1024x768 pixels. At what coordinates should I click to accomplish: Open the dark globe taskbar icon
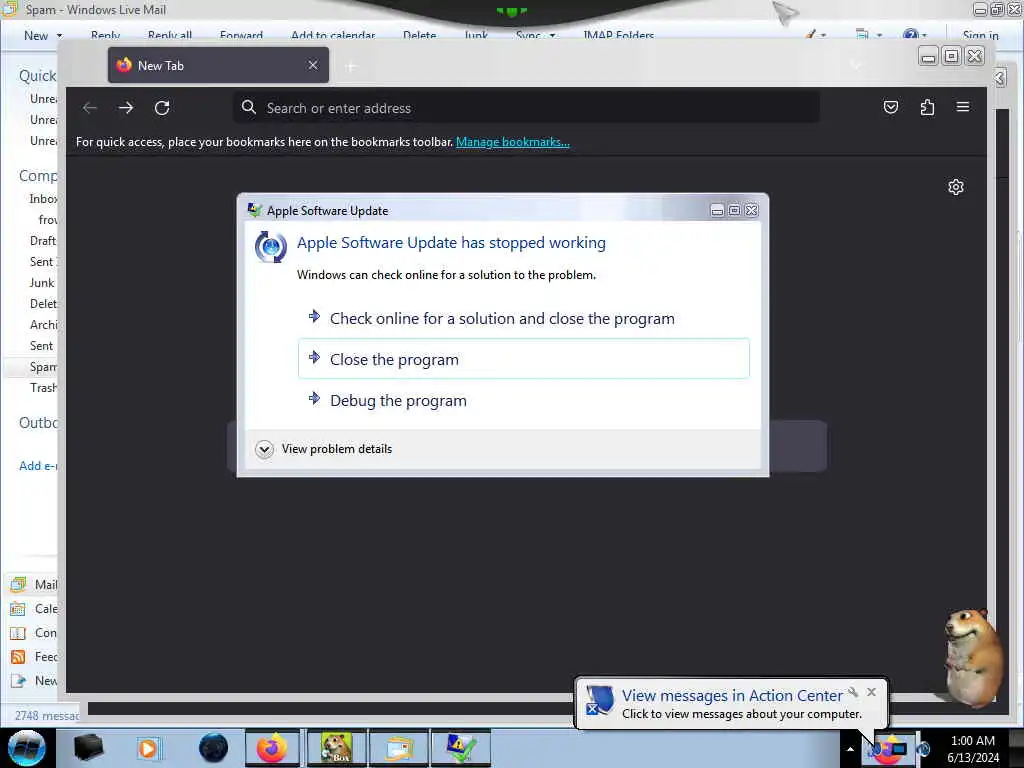[x=213, y=748]
